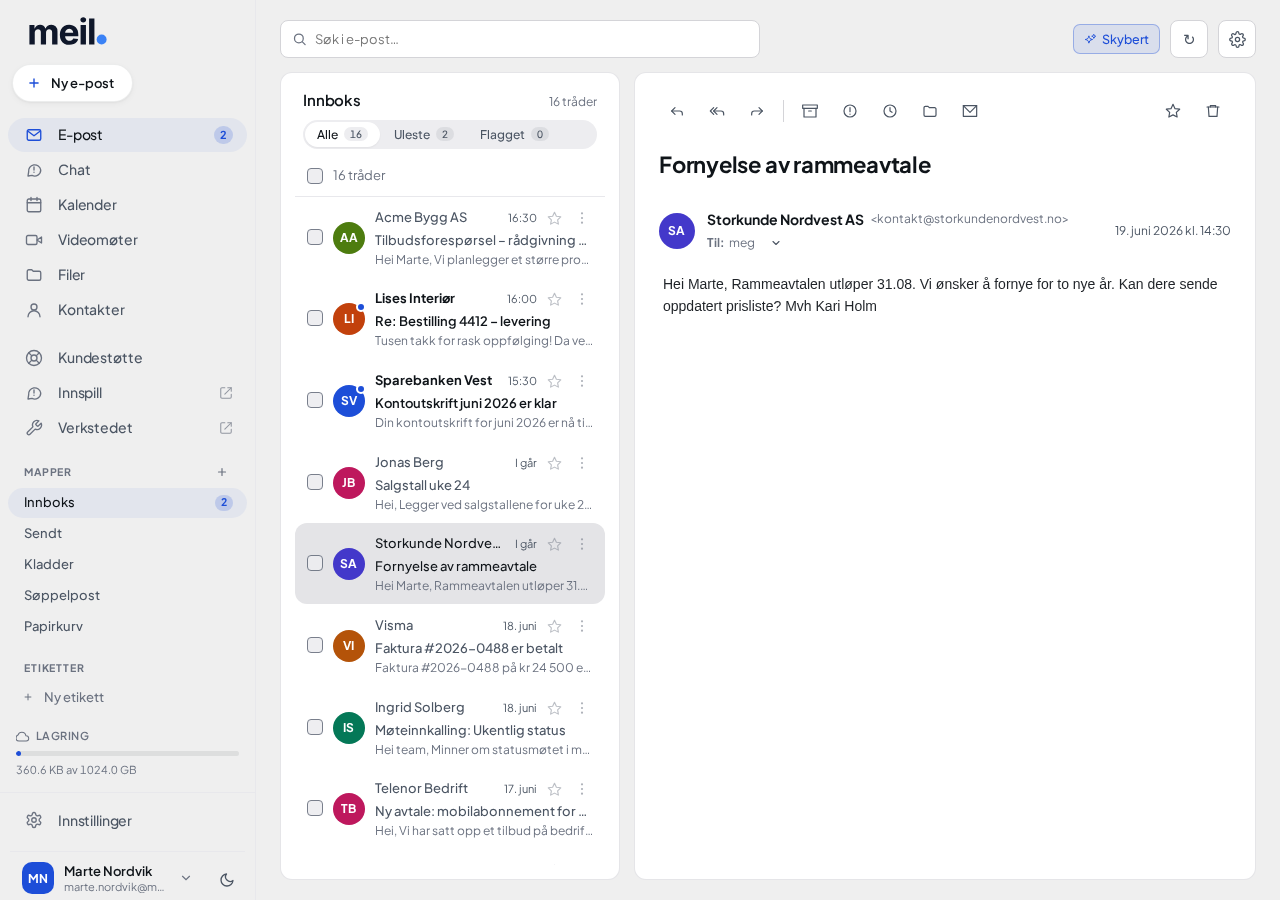Viewport: 1280px width, 900px height.
Task: Open more options for Visma email
Action: [x=582, y=626]
